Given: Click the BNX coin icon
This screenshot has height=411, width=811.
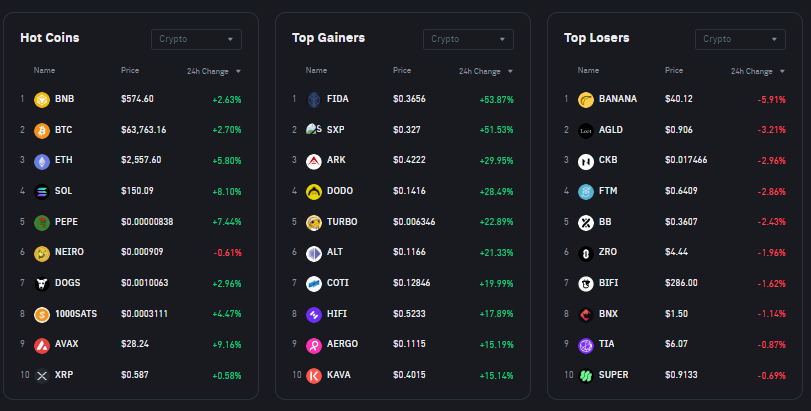Looking at the screenshot, I should click(x=586, y=314).
